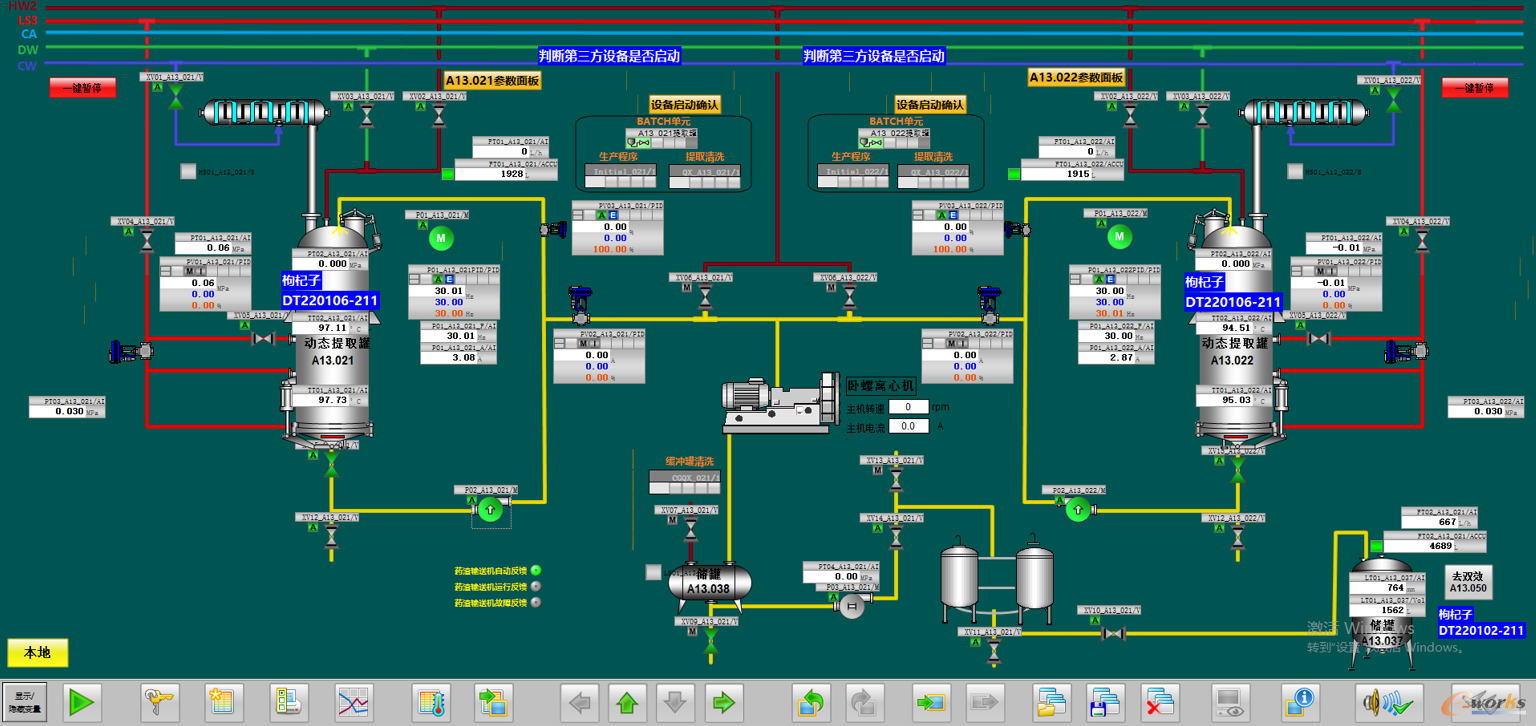Image resolution: width=1536 pixels, height=726 pixels.
Task: Open the PV01_A13_022/PID faceplate
Action: (x=1337, y=283)
